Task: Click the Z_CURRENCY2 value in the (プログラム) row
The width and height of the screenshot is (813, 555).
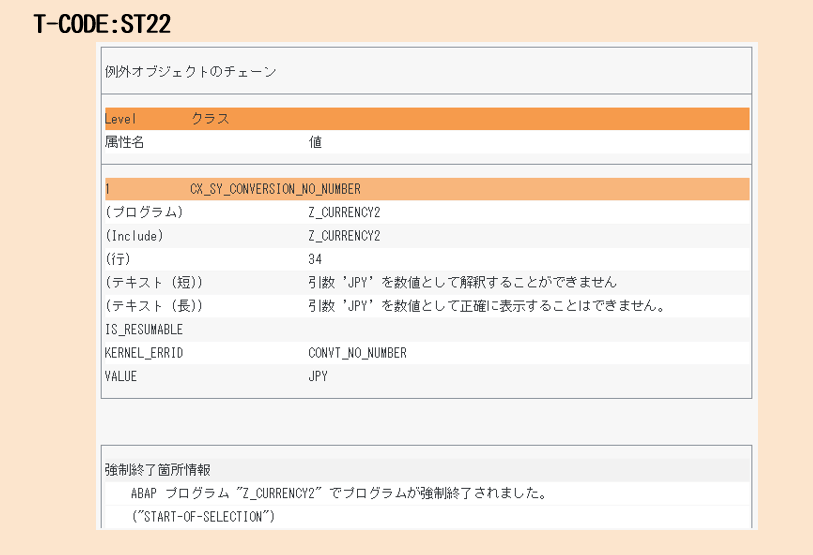Action: point(344,213)
